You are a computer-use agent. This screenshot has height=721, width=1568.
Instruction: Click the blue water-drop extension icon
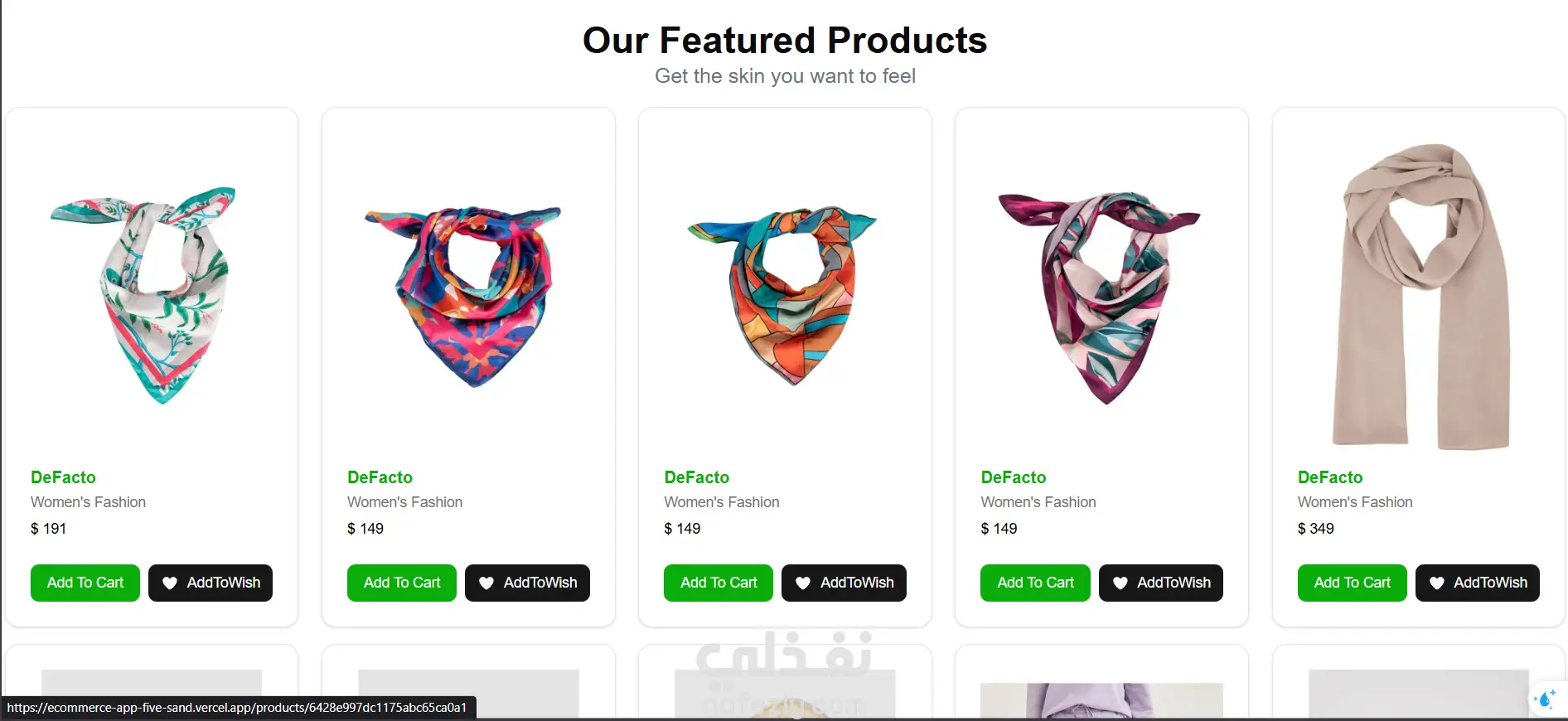1544,699
